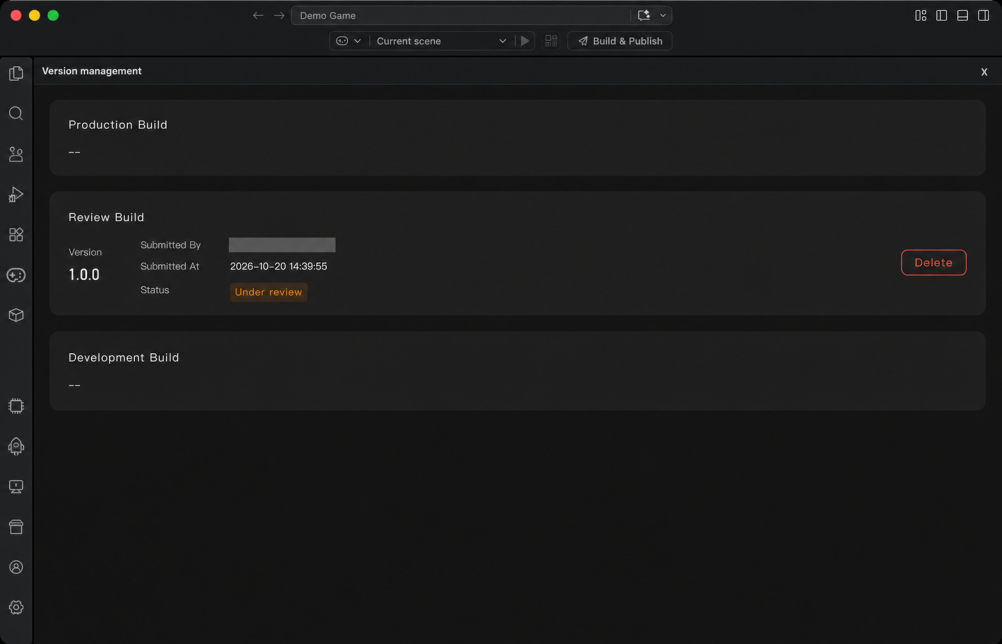Image resolution: width=1002 pixels, height=644 pixels.
Task: Open the run and debug sidebar icon
Action: [16, 194]
